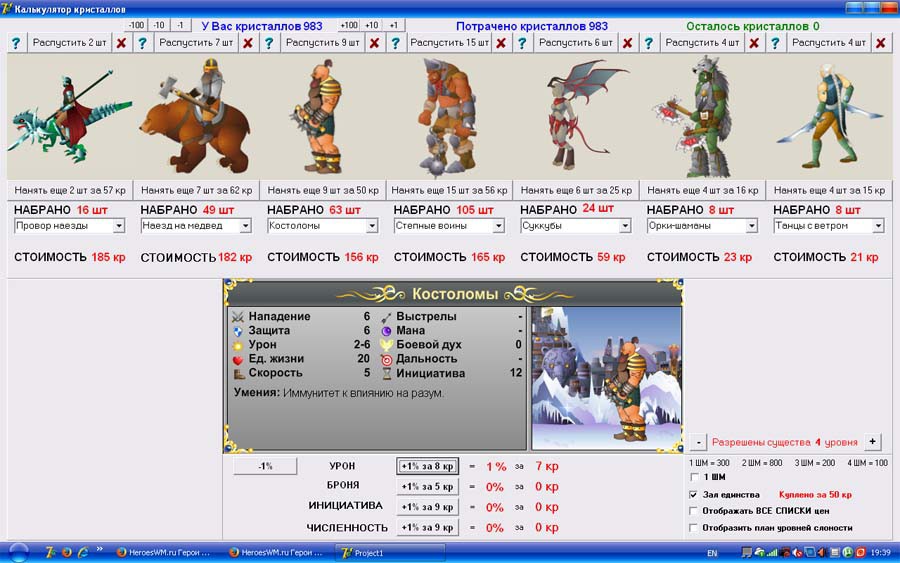Open help for the Танцы с ветром column
This screenshot has height=563, width=900.
[x=775, y=43]
